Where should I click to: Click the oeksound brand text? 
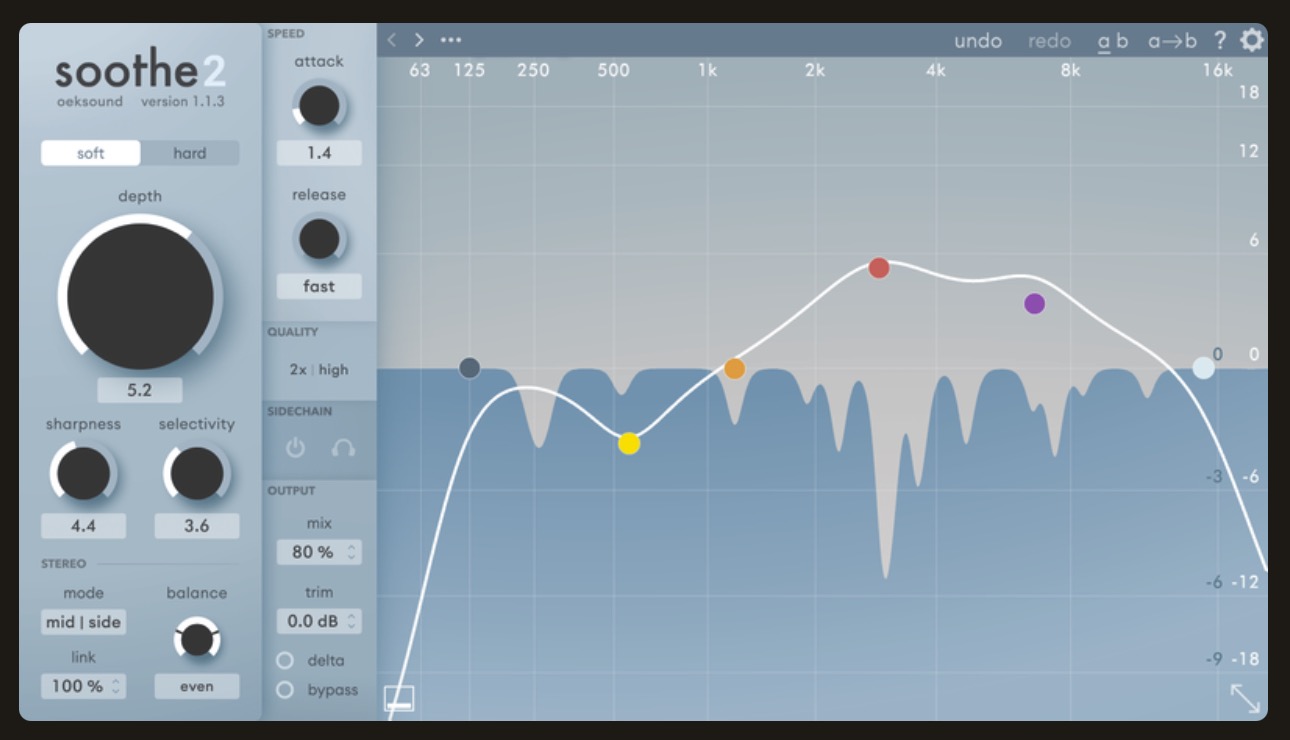(90, 102)
